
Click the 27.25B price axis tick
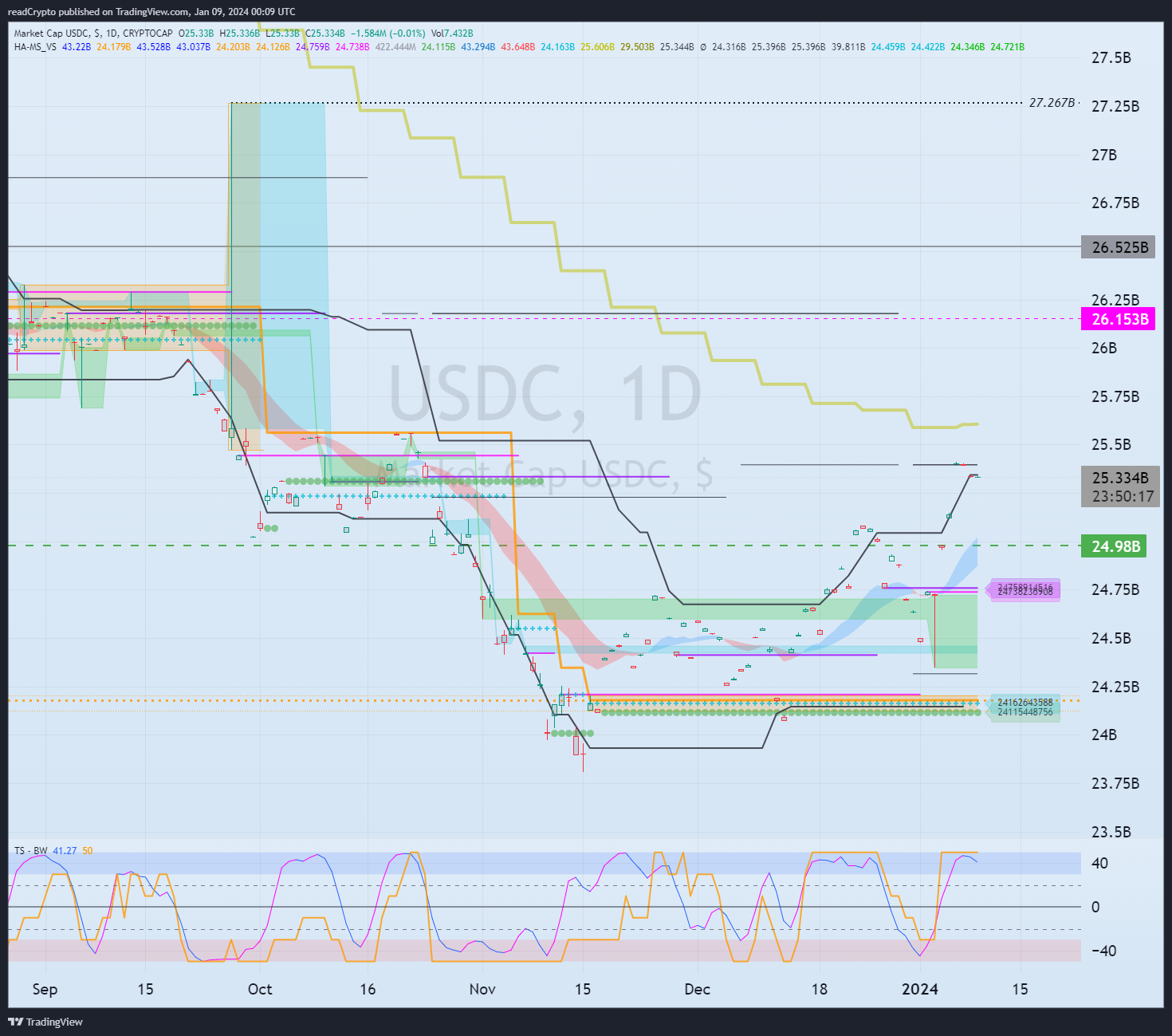tap(1115, 106)
